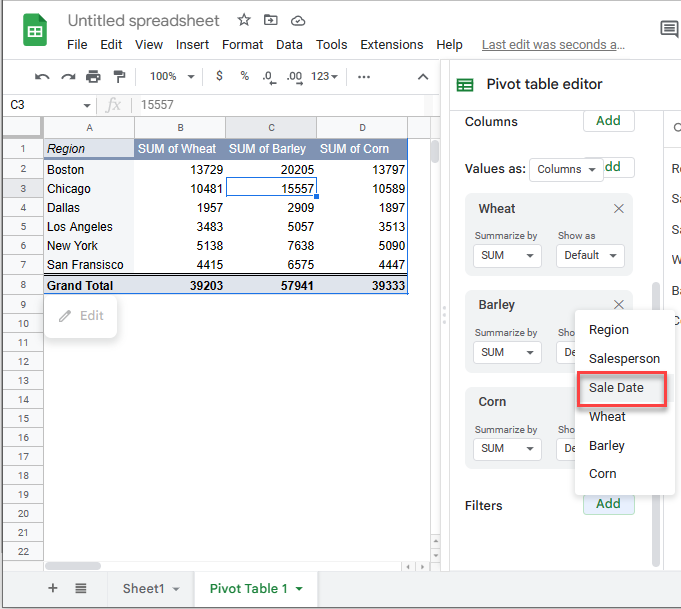Image resolution: width=681 pixels, height=609 pixels.
Task: Format the cell as currency
Action: coord(219,76)
